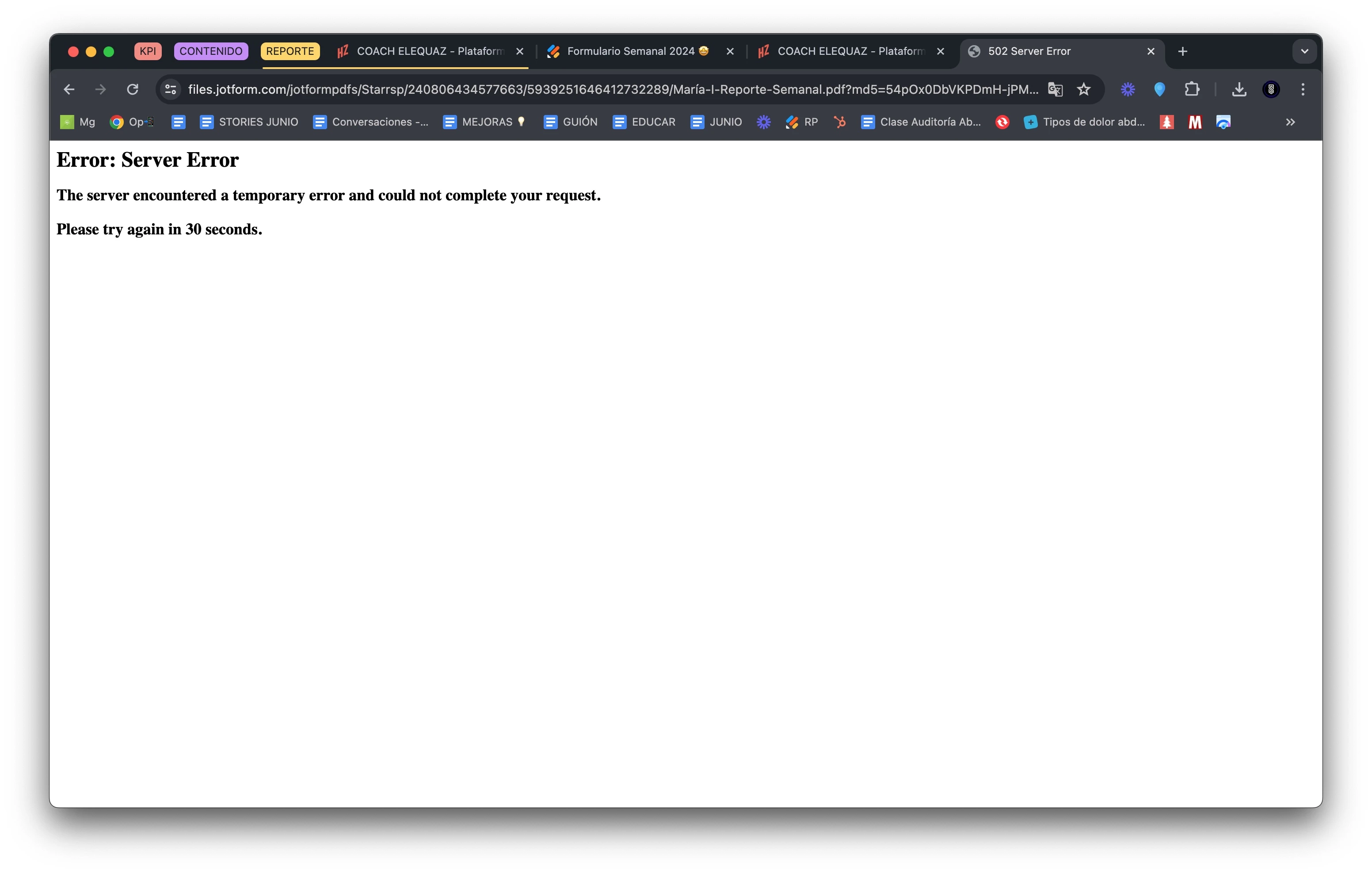
Task: Open the Downloads icon in the toolbar
Action: (1239, 89)
